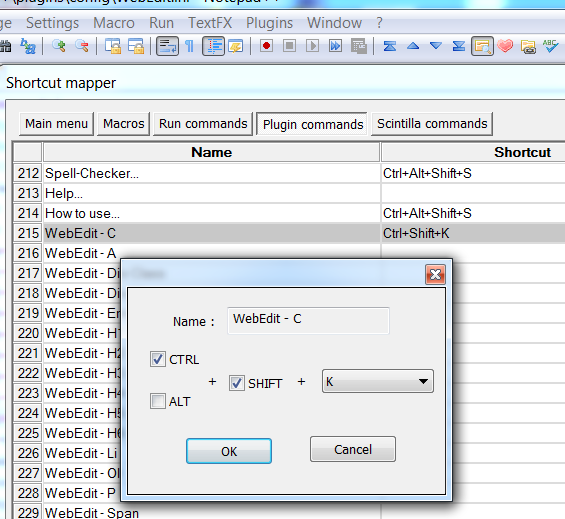This screenshot has height=519, width=565.
Task: Start macro recording with red dot icon
Action: click(x=266, y=46)
